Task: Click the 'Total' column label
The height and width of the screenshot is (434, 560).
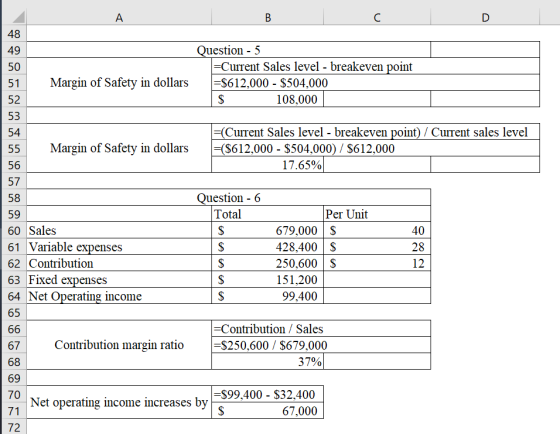Action: (x=268, y=214)
